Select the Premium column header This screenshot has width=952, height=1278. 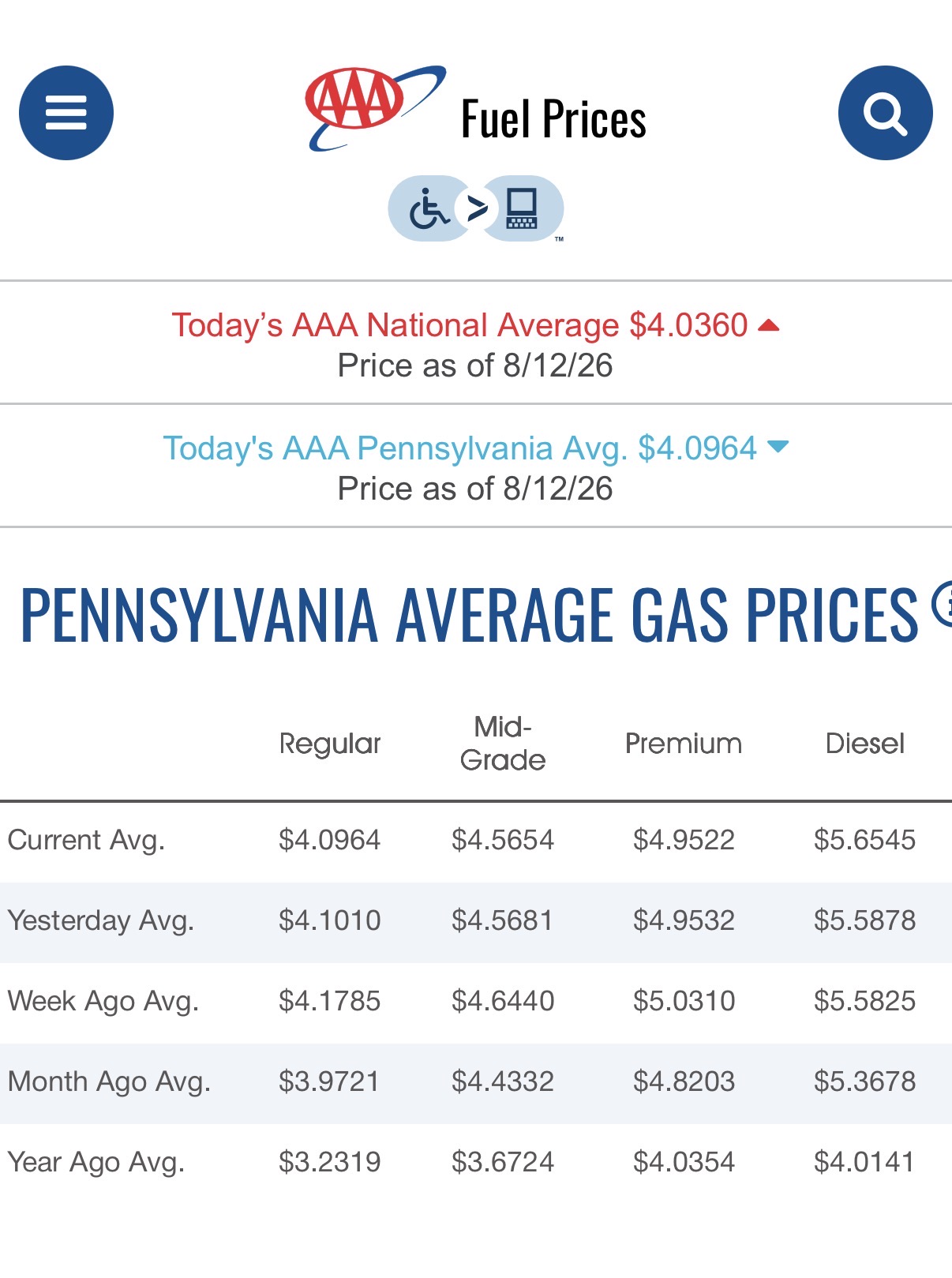[684, 744]
